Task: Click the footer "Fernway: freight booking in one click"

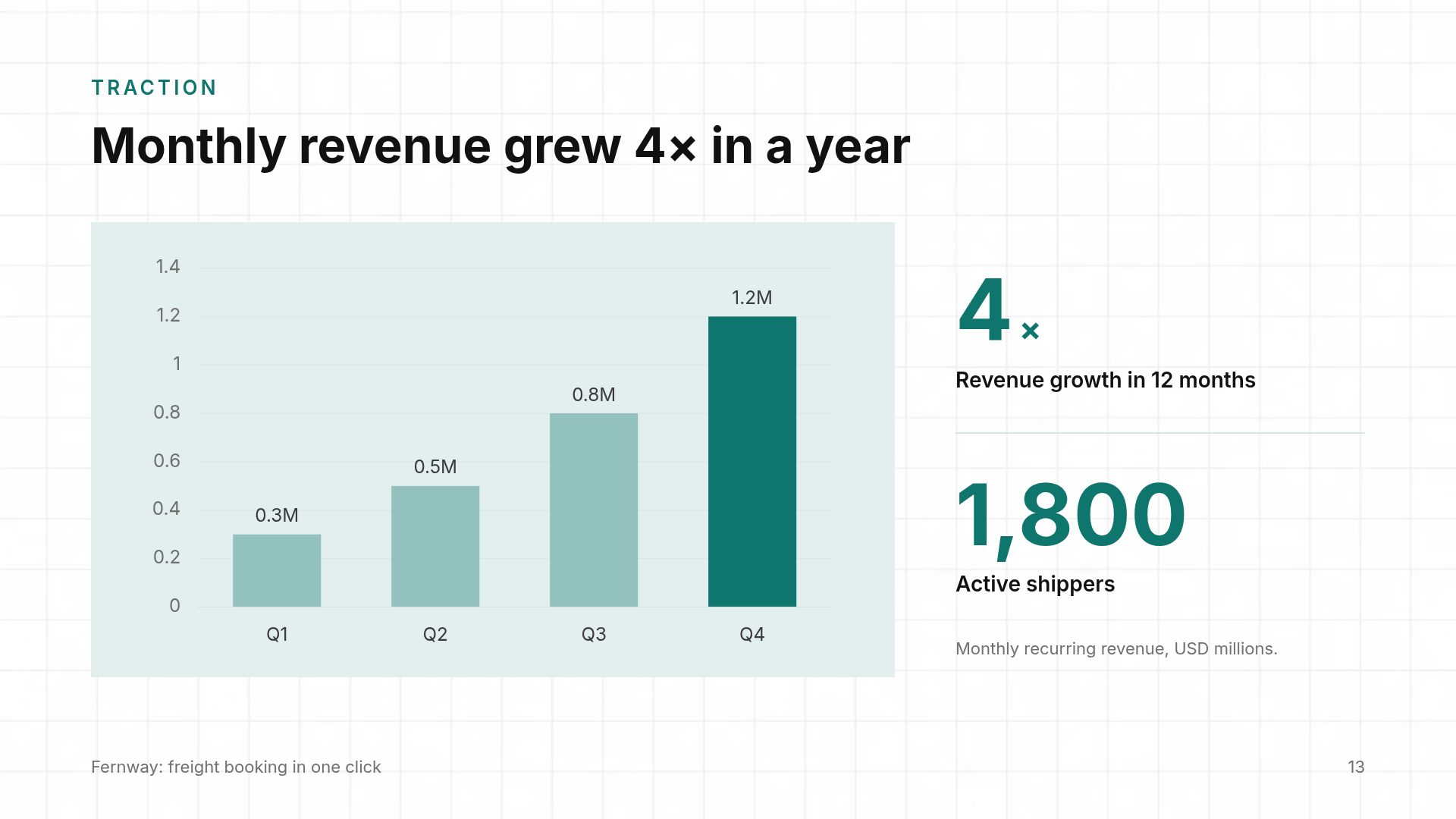Action: pos(236,767)
